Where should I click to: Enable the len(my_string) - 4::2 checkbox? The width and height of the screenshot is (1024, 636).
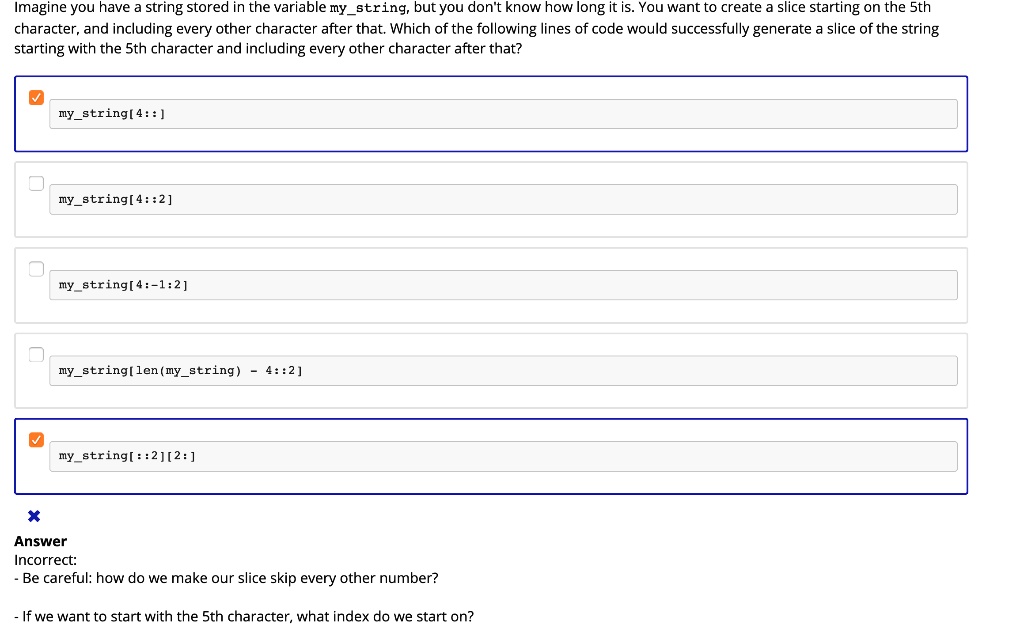(37, 355)
